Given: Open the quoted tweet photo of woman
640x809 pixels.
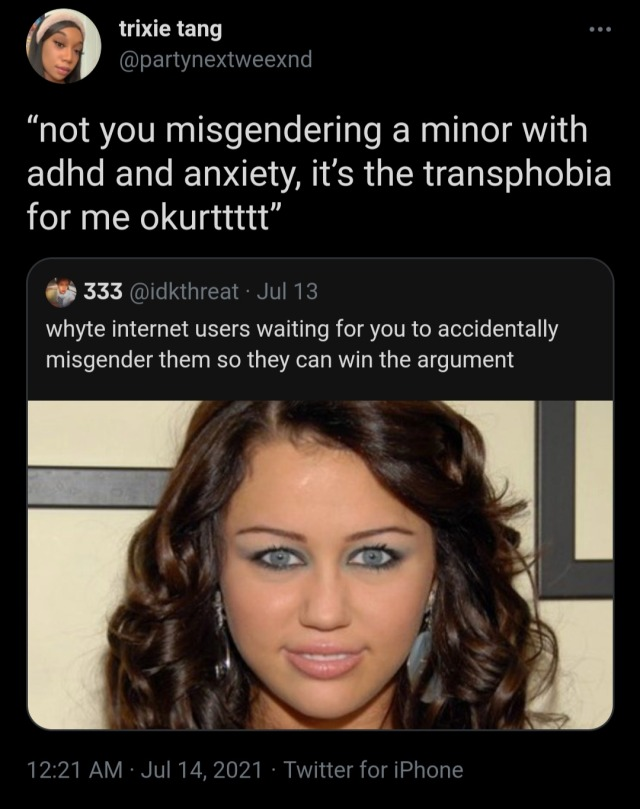Looking at the screenshot, I should point(320,565).
